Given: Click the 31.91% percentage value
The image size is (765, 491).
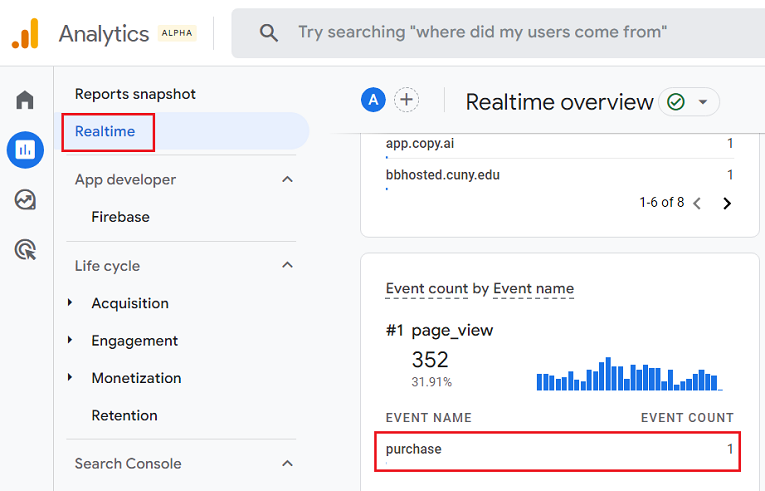Looking at the screenshot, I should click(431, 382).
